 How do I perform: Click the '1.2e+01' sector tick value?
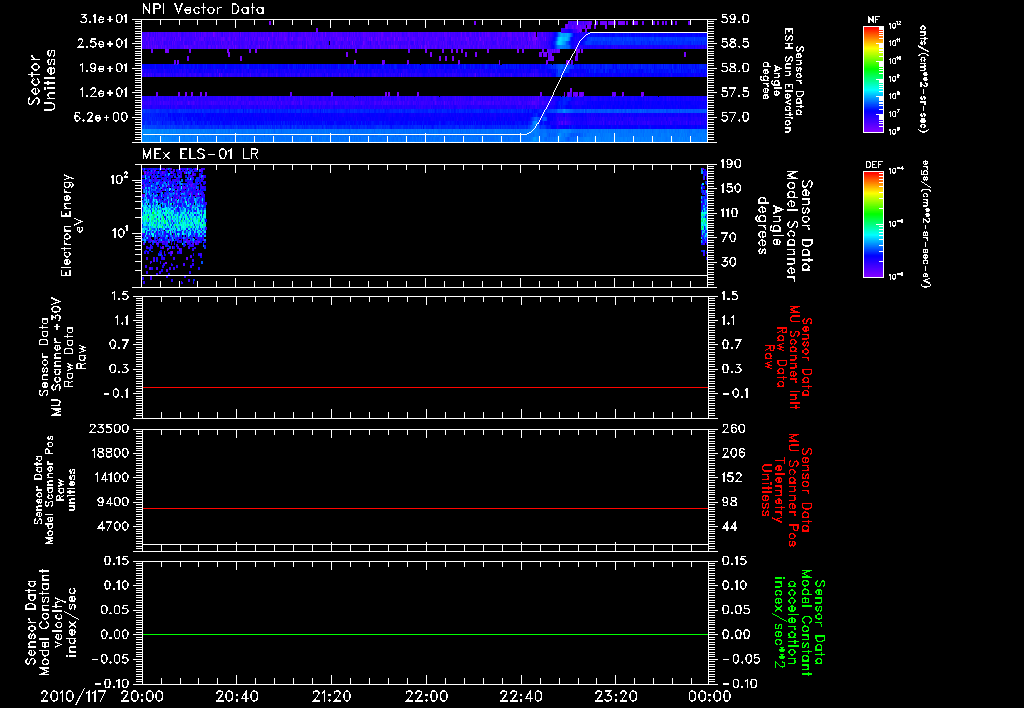tap(104, 93)
